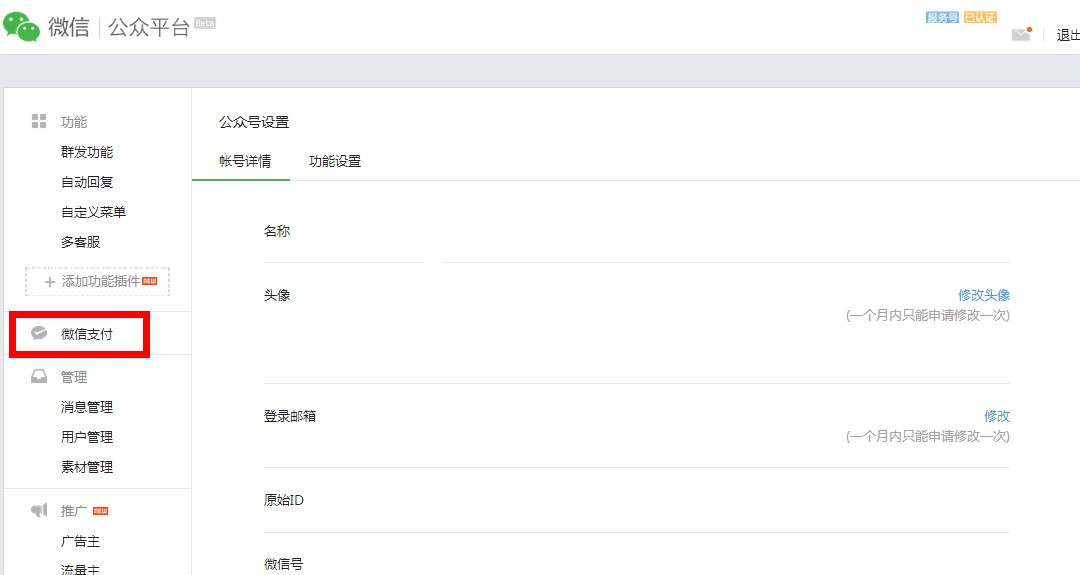This screenshot has height=575, width=1080.
Task: Click the plus icon for 添加功能插件
Action: point(50,282)
